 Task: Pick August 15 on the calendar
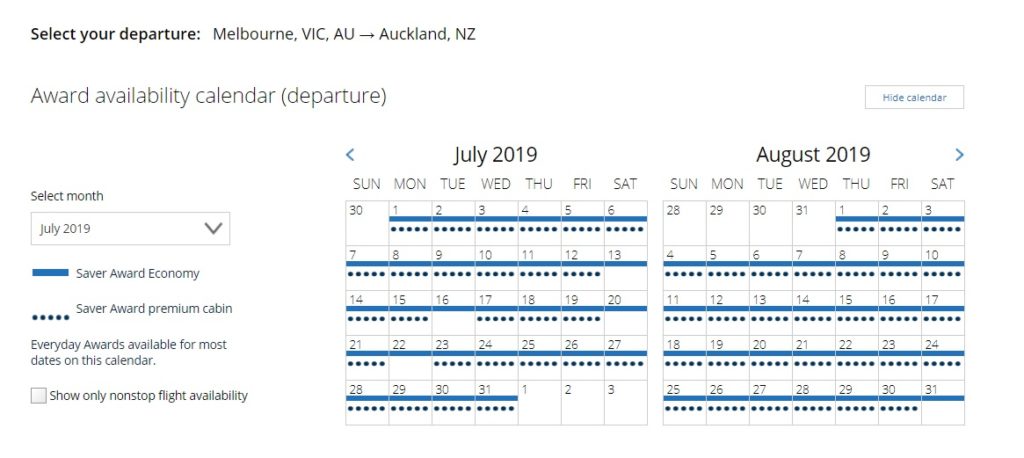point(856,313)
